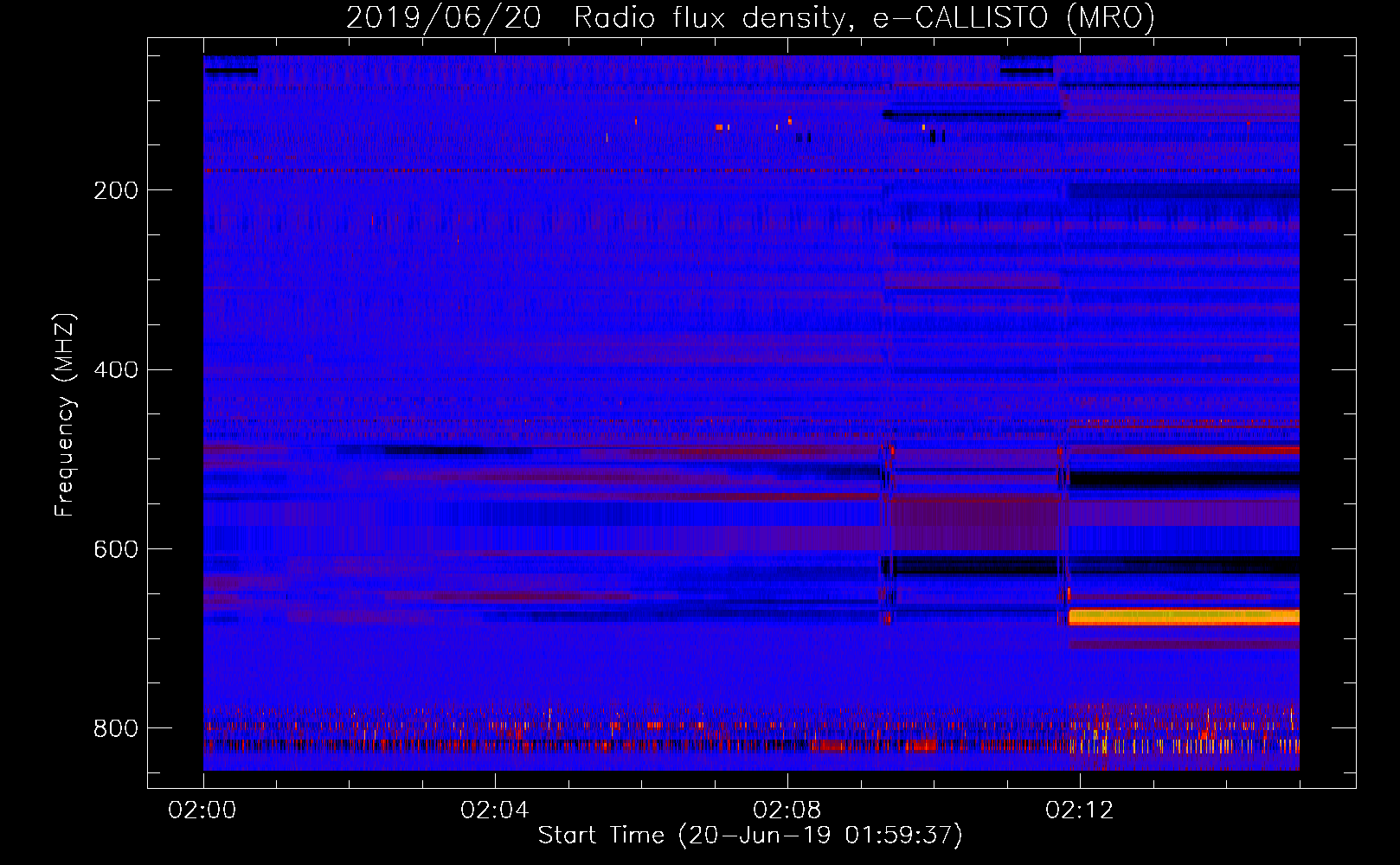This screenshot has height=865, width=1400.
Task: Click the bright yellow emission band near 670 MHz
Action: point(1184,617)
